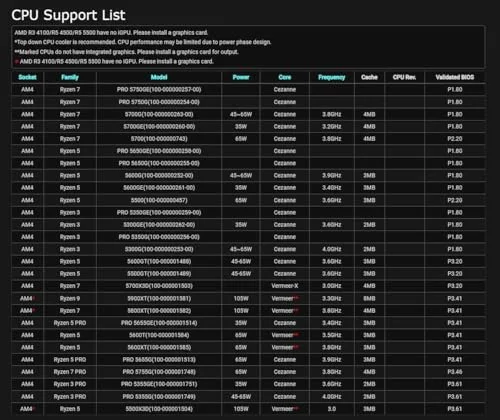Screen dimensions: 500x420
Task: Click the 5700G(100-000000263-00) model entry
Action: click(x=159, y=114)
